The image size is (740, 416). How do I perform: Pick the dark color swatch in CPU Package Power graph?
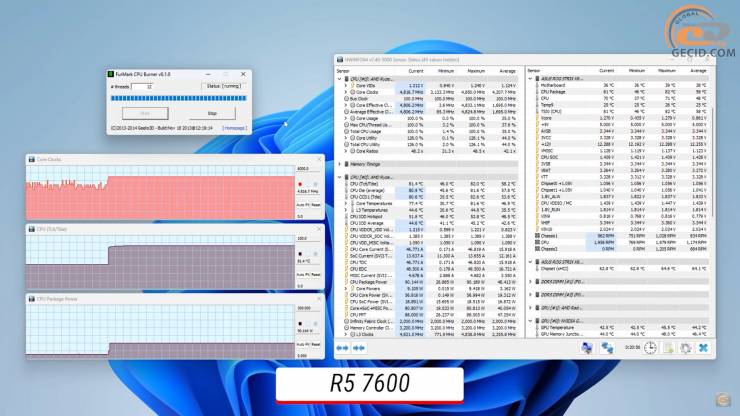click(x=300, y=323)
